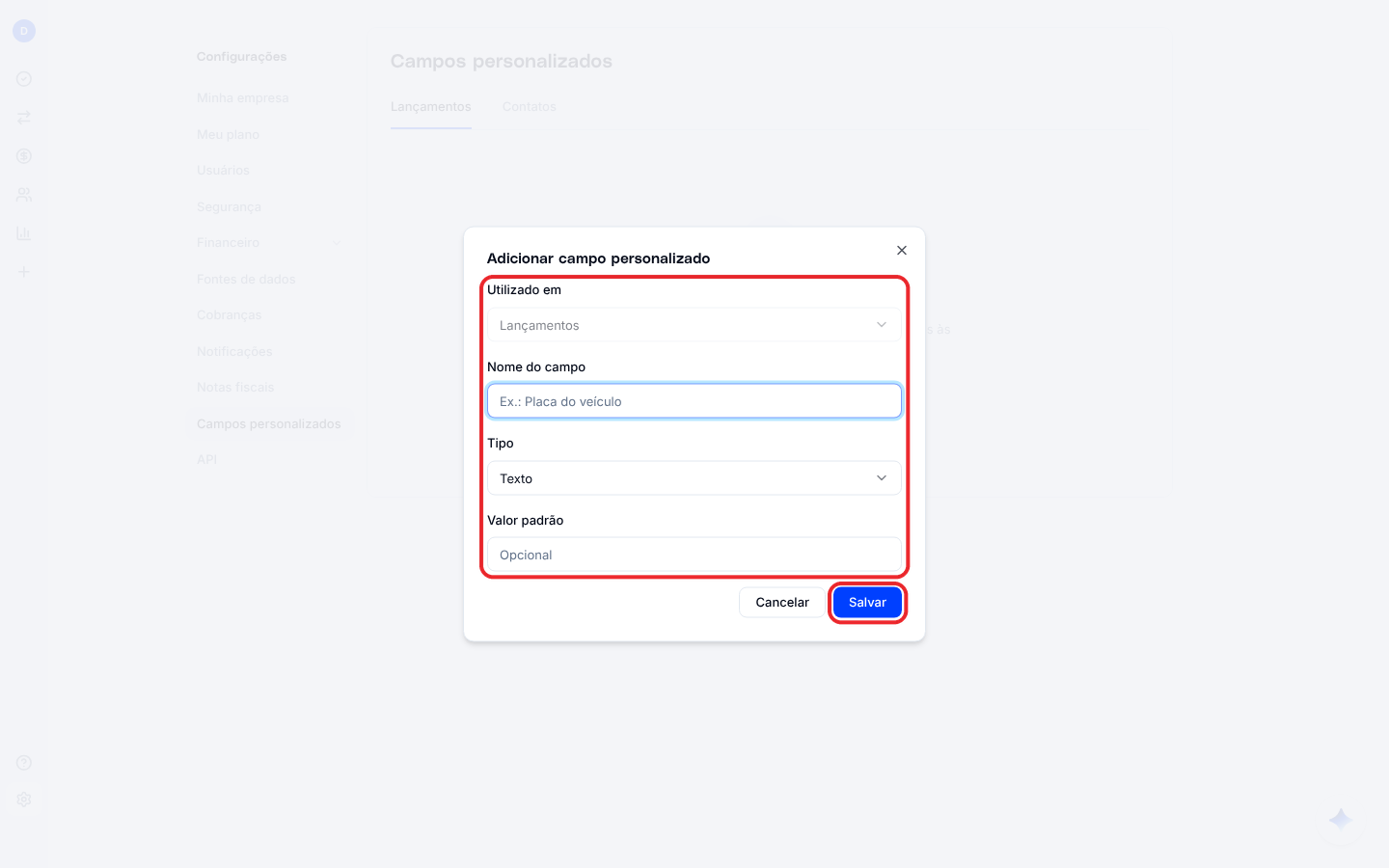The height and width of the screenshot is (868, 1389).
Task: Open the dollar coin icon in sidebar
Action: click(24, 156)
